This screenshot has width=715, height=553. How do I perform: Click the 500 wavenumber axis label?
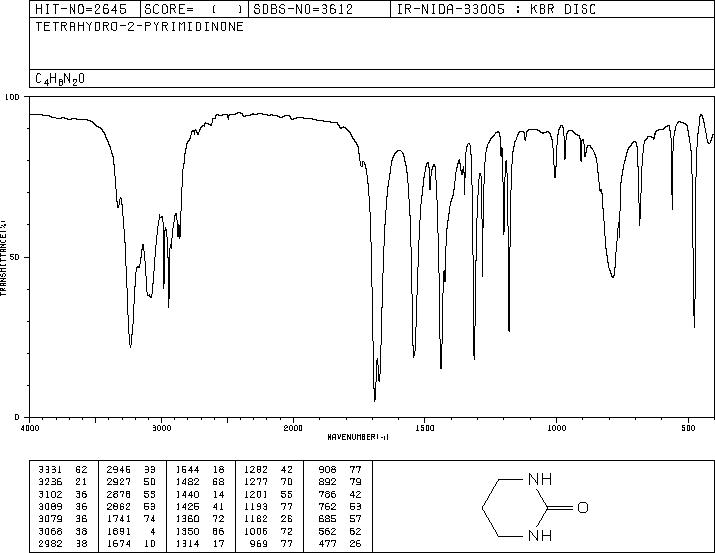(688, 428)
